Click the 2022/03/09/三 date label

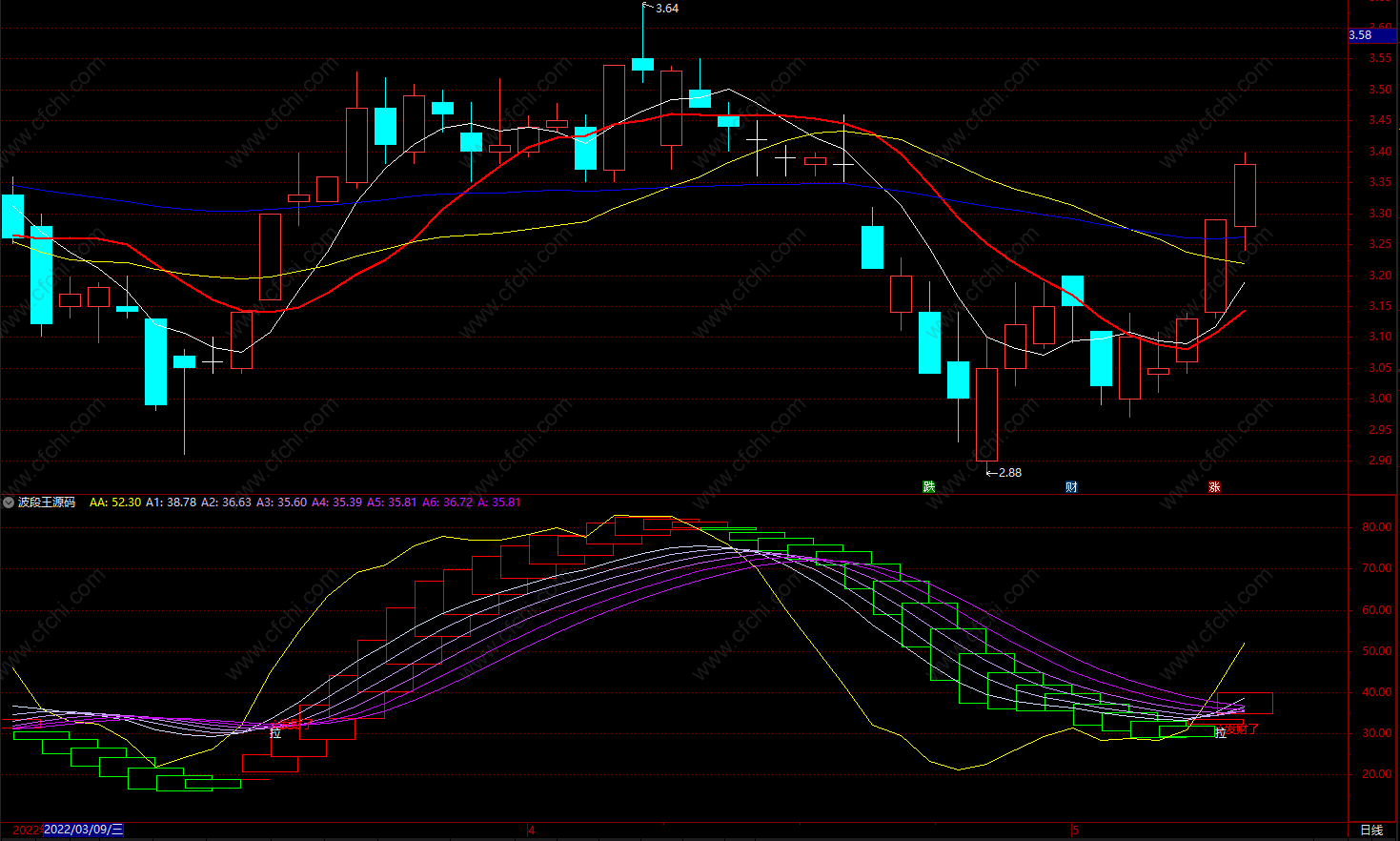84,830
